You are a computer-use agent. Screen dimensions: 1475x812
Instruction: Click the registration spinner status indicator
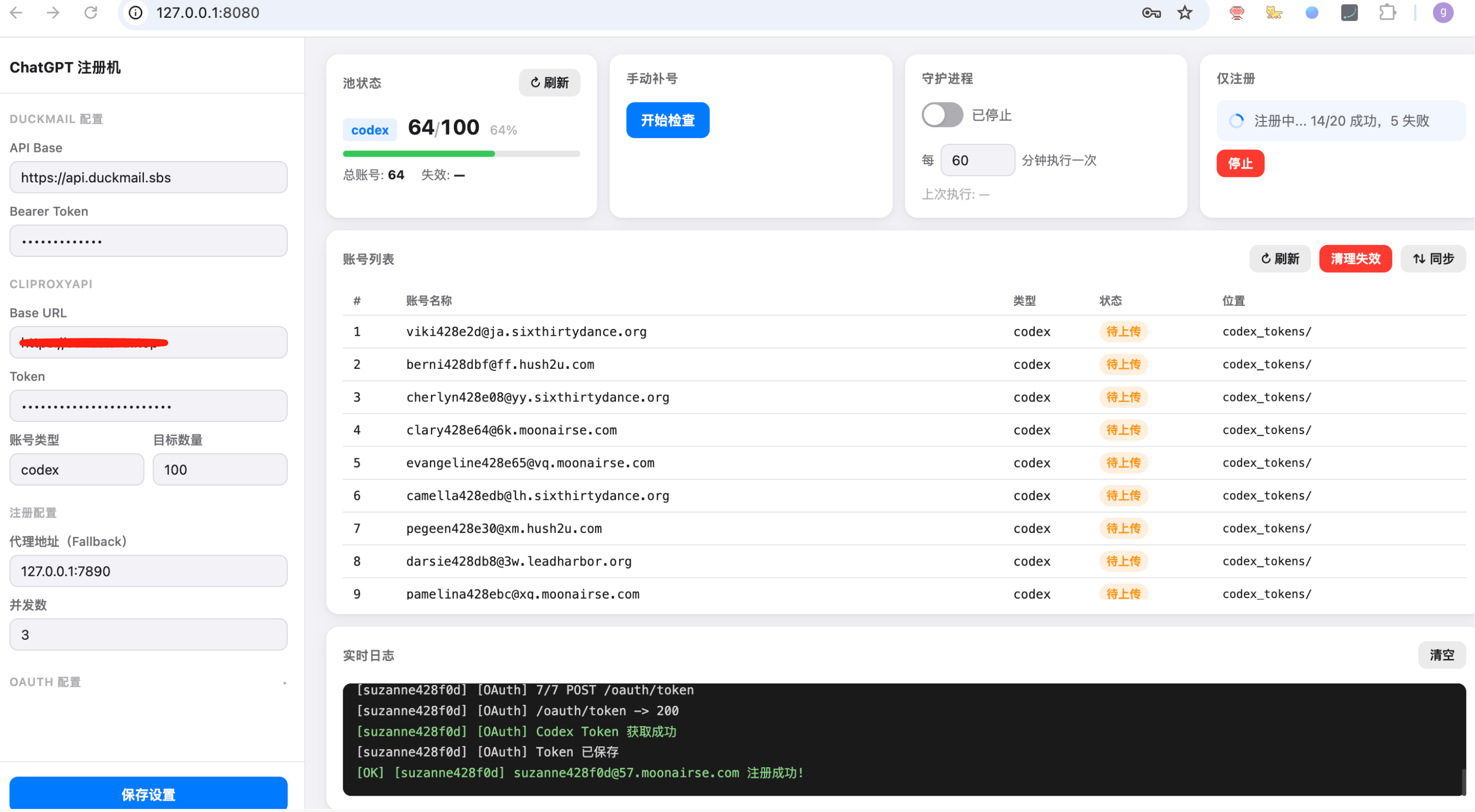coord(1236,121)
